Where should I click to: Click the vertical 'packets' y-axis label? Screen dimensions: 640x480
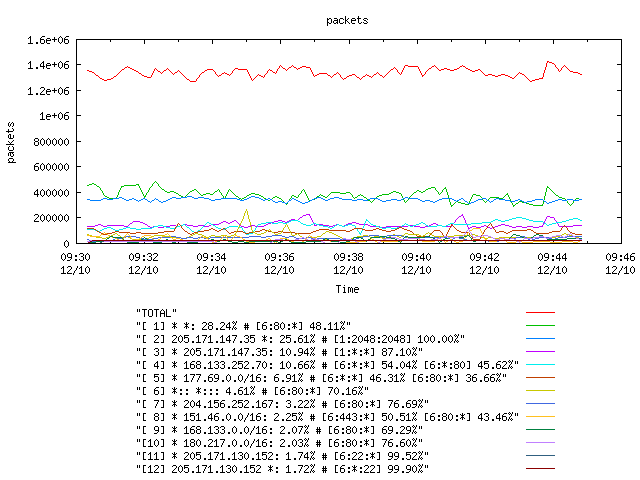point(11,142)
